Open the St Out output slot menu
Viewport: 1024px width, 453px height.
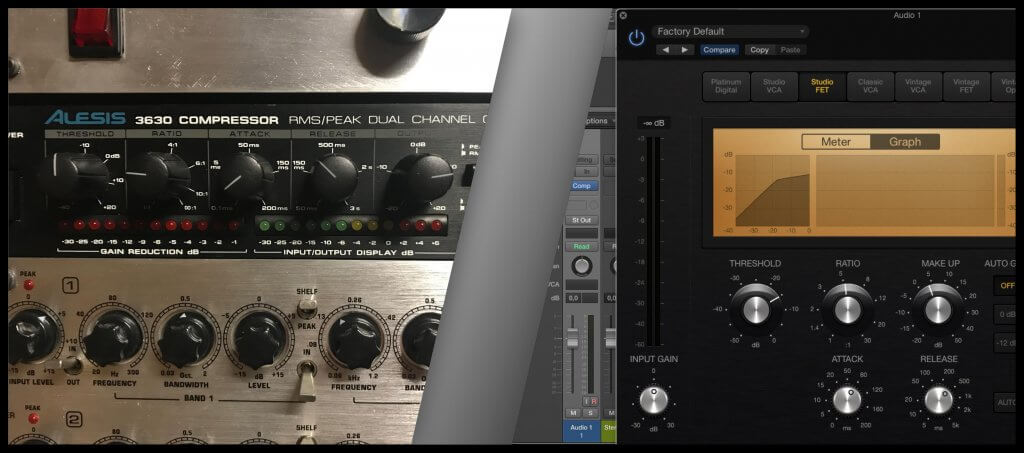click(582, 220)
